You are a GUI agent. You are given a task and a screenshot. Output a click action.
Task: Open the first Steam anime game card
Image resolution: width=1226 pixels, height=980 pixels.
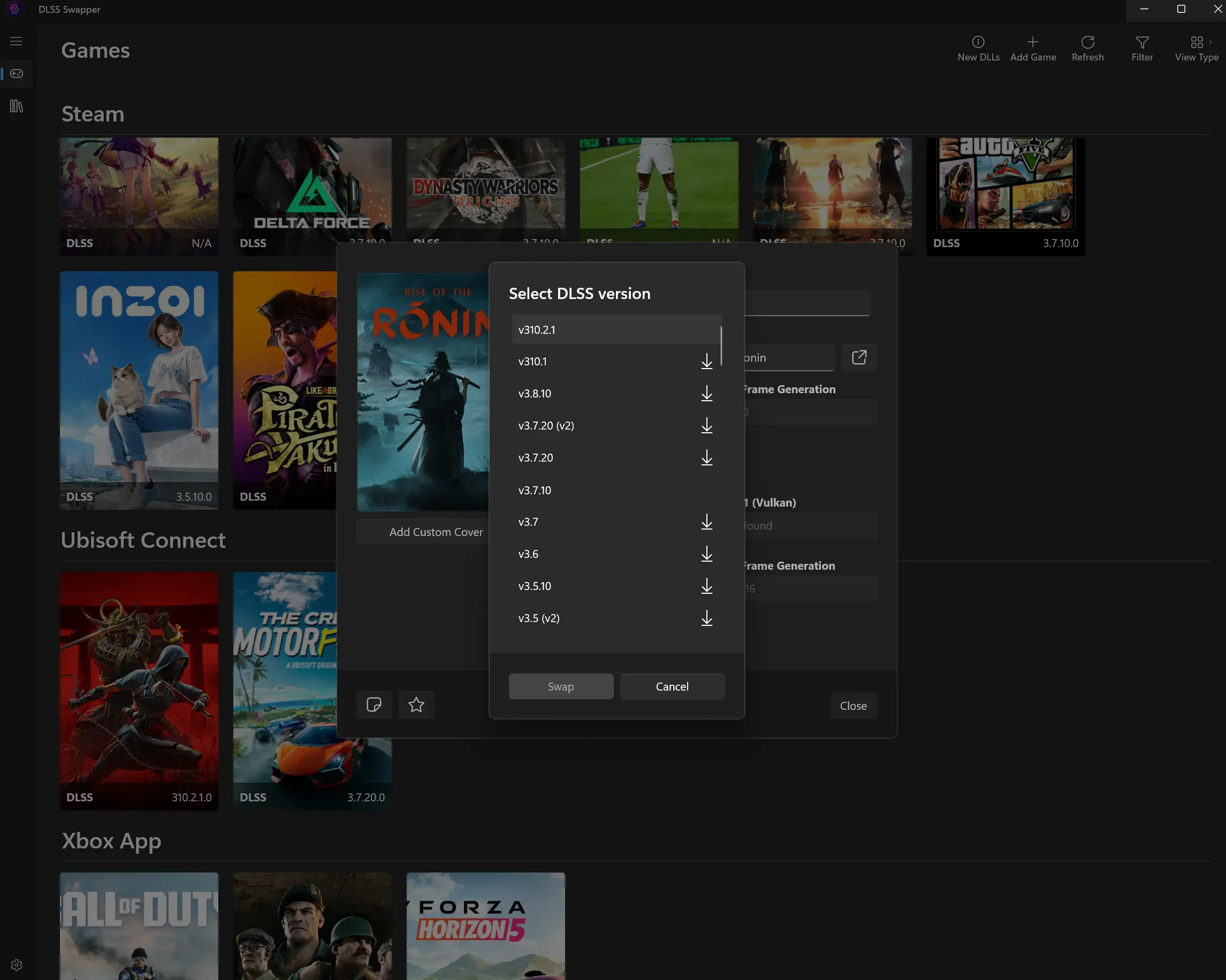click(139, 196)
